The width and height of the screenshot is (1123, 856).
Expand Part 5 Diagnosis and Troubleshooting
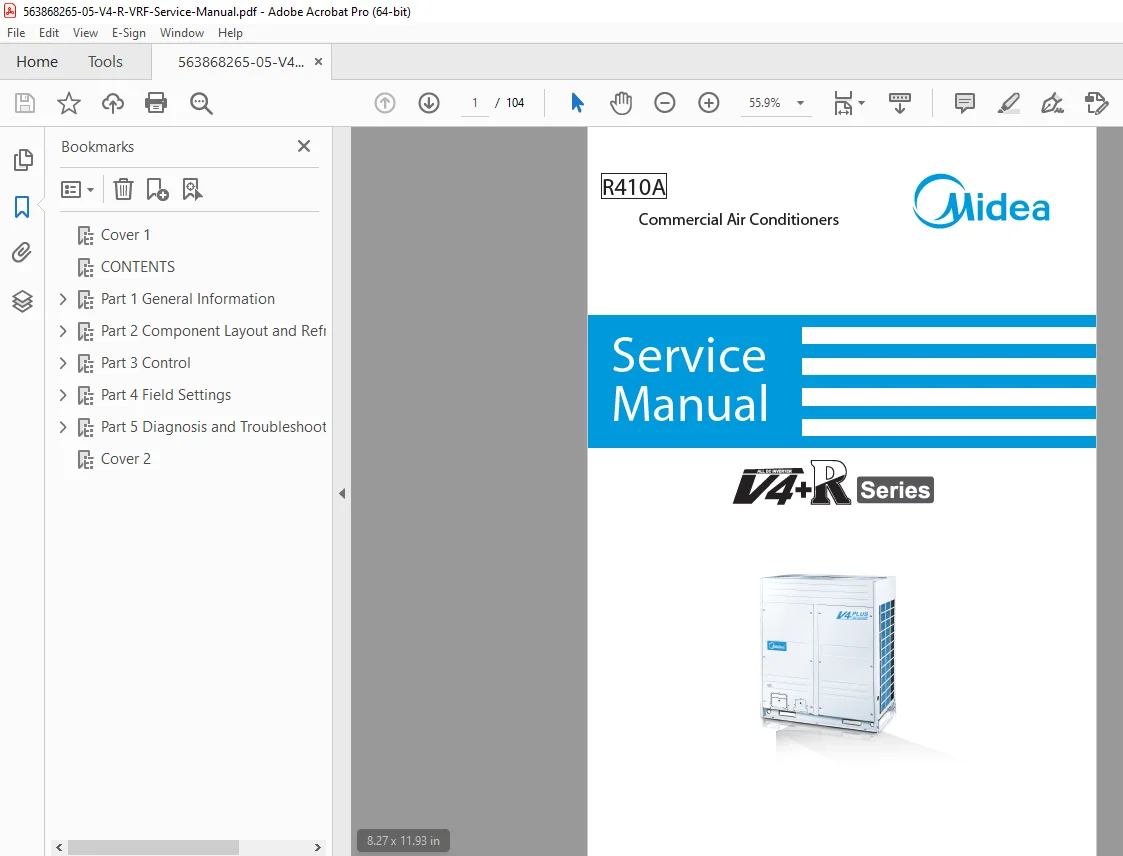click(63, 427)
